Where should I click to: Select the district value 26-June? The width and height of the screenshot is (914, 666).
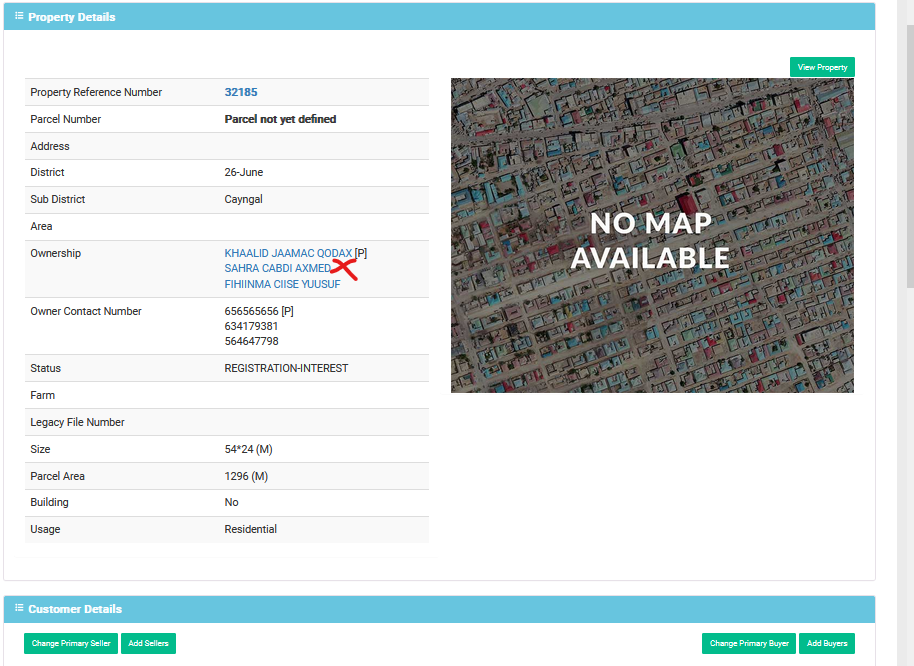pos(244,172)
